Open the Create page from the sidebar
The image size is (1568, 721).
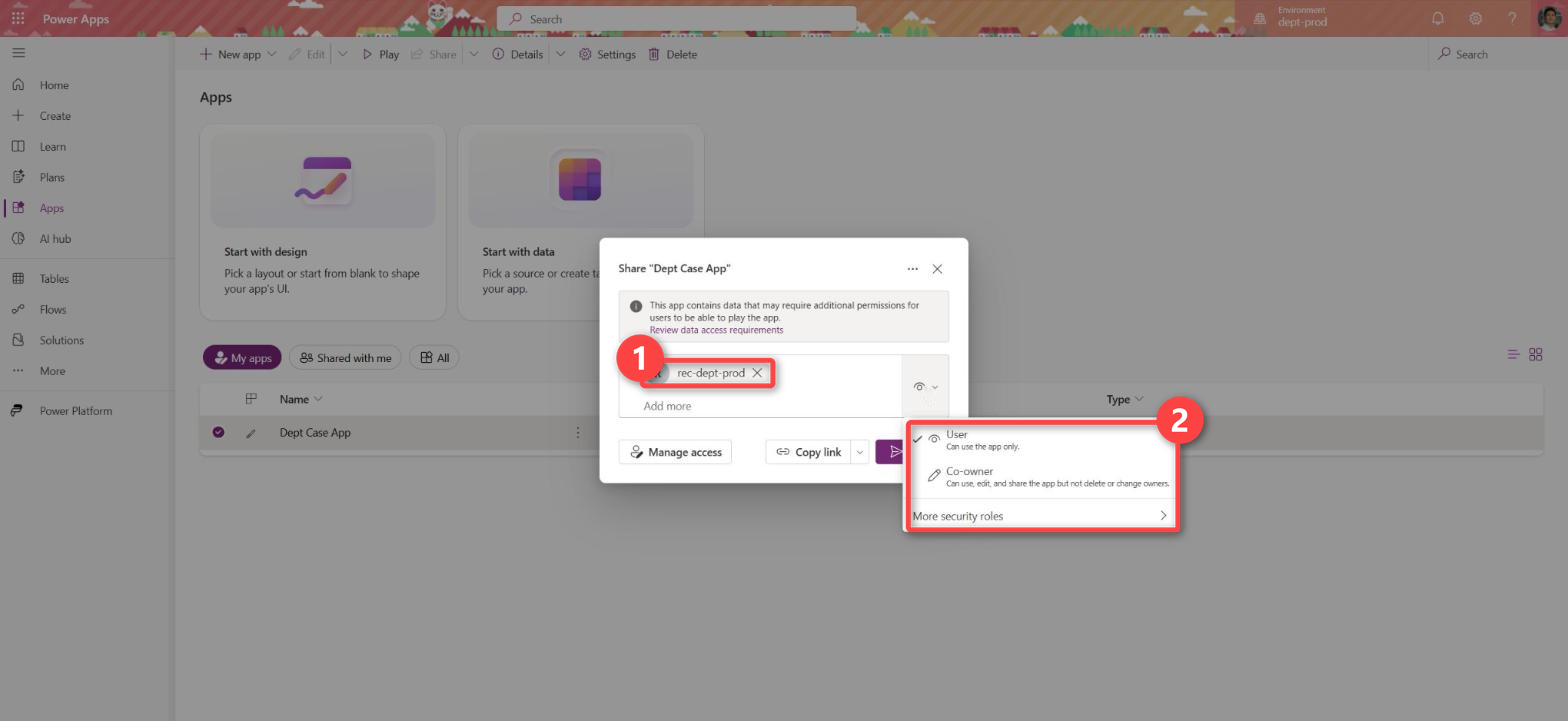pos(55,116)
